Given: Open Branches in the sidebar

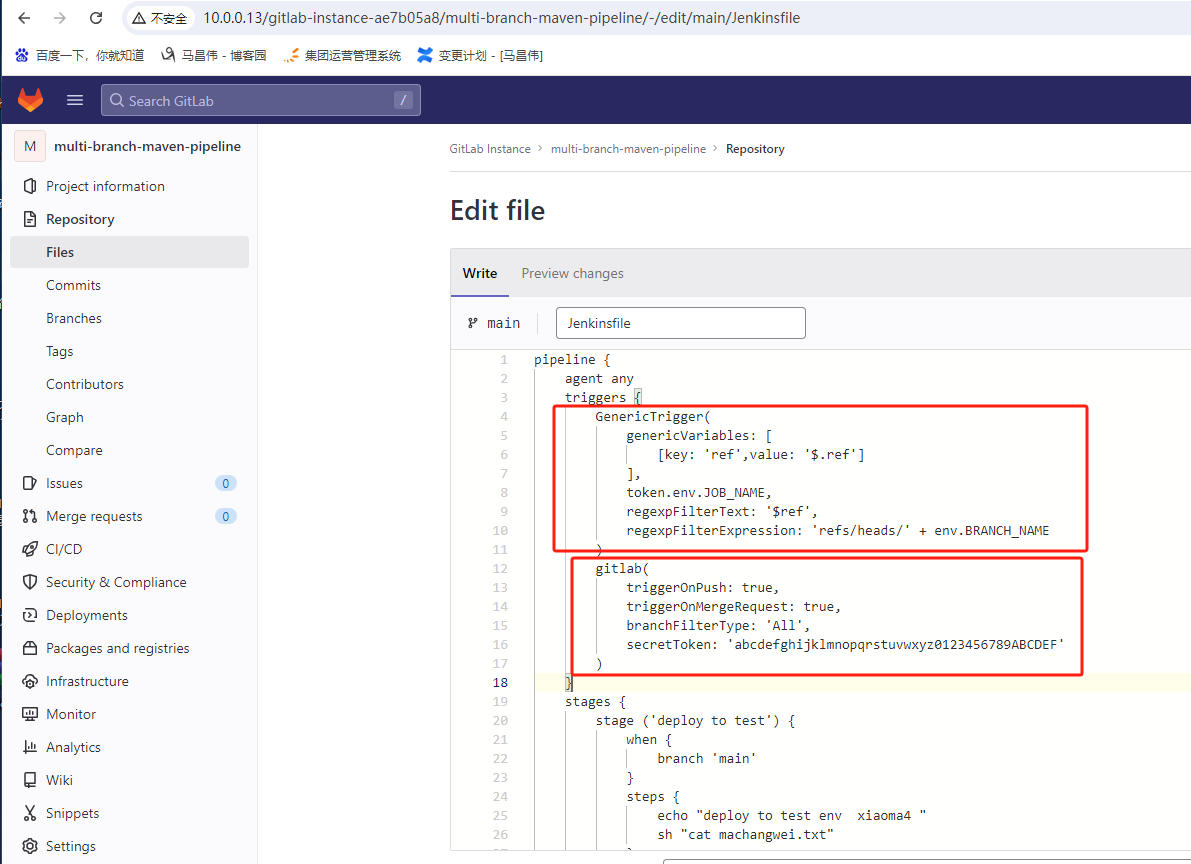Looking at the screenshot, I should 74,318.
